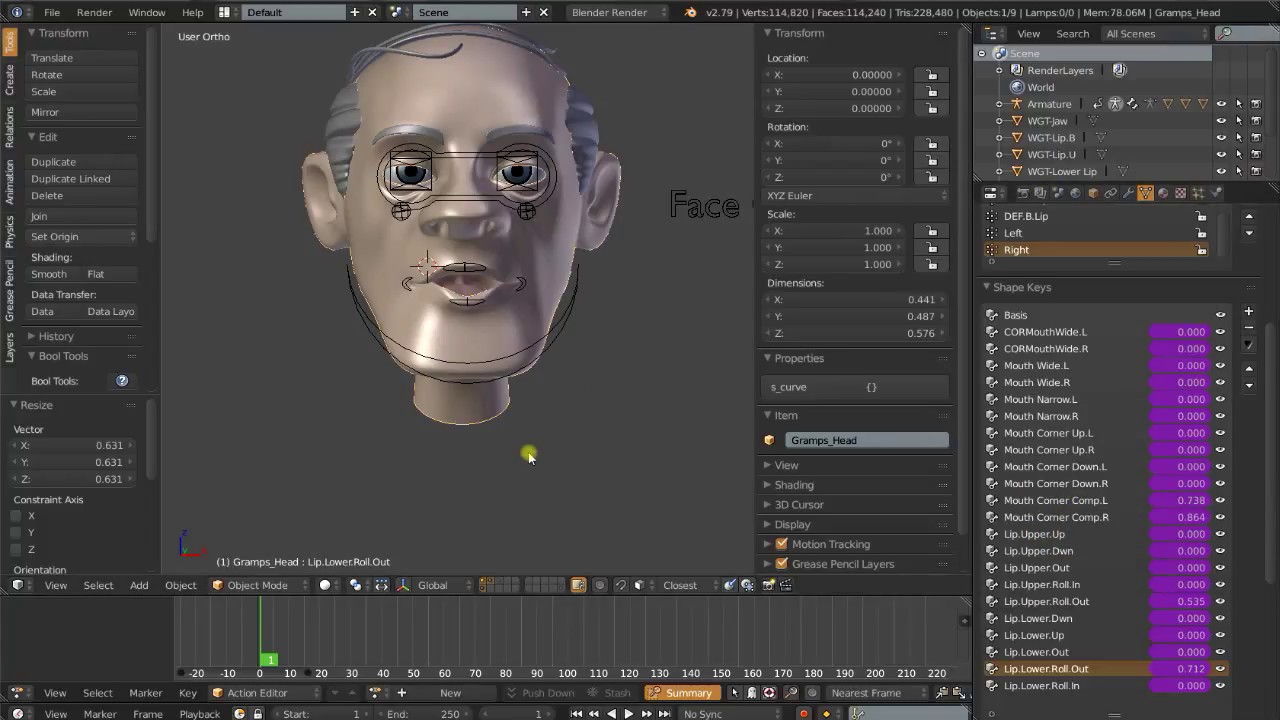
Task: Open the Scene properties tab icon
Action: point(1058,193)
